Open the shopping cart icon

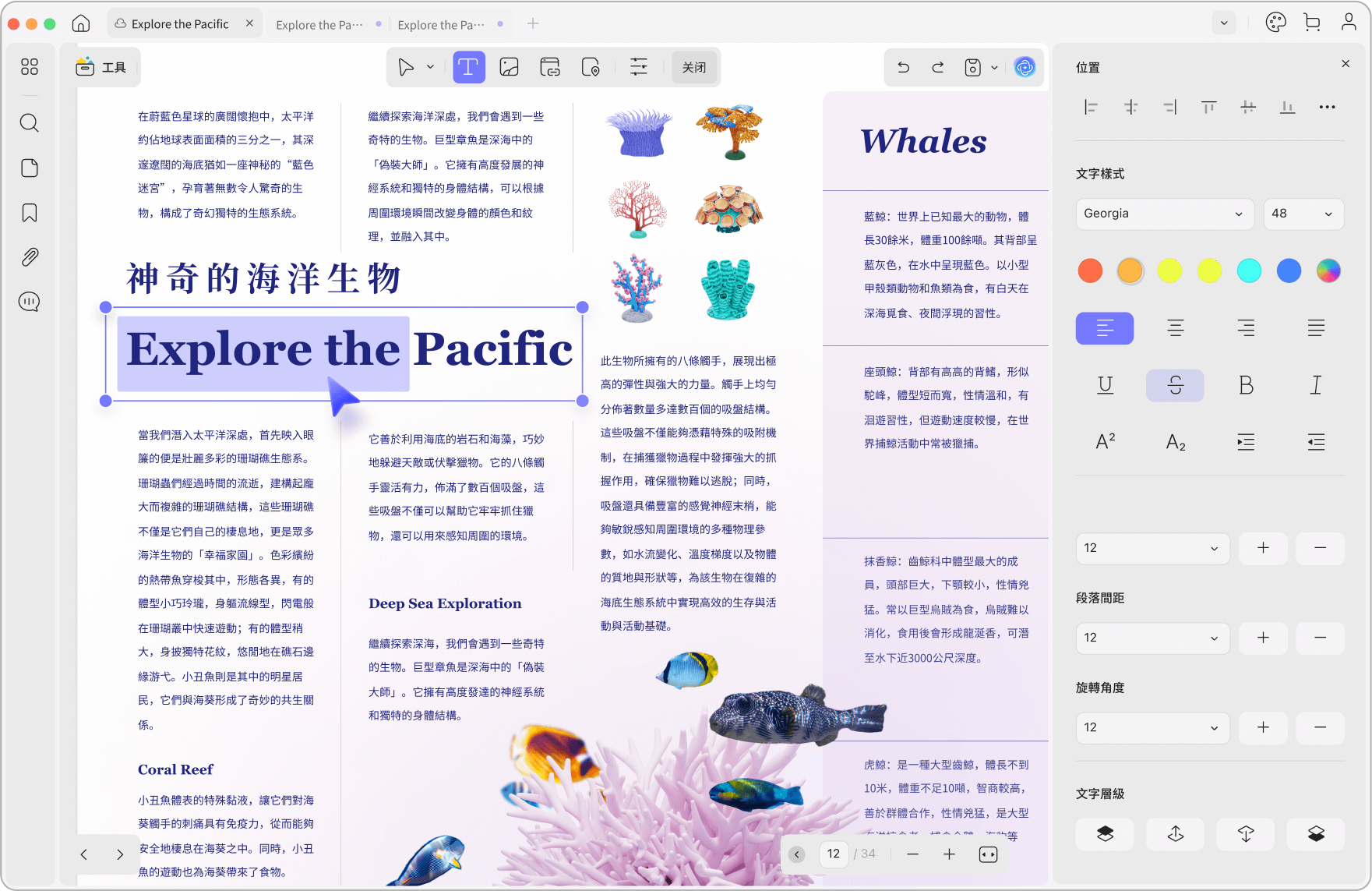coord(1312,23)
